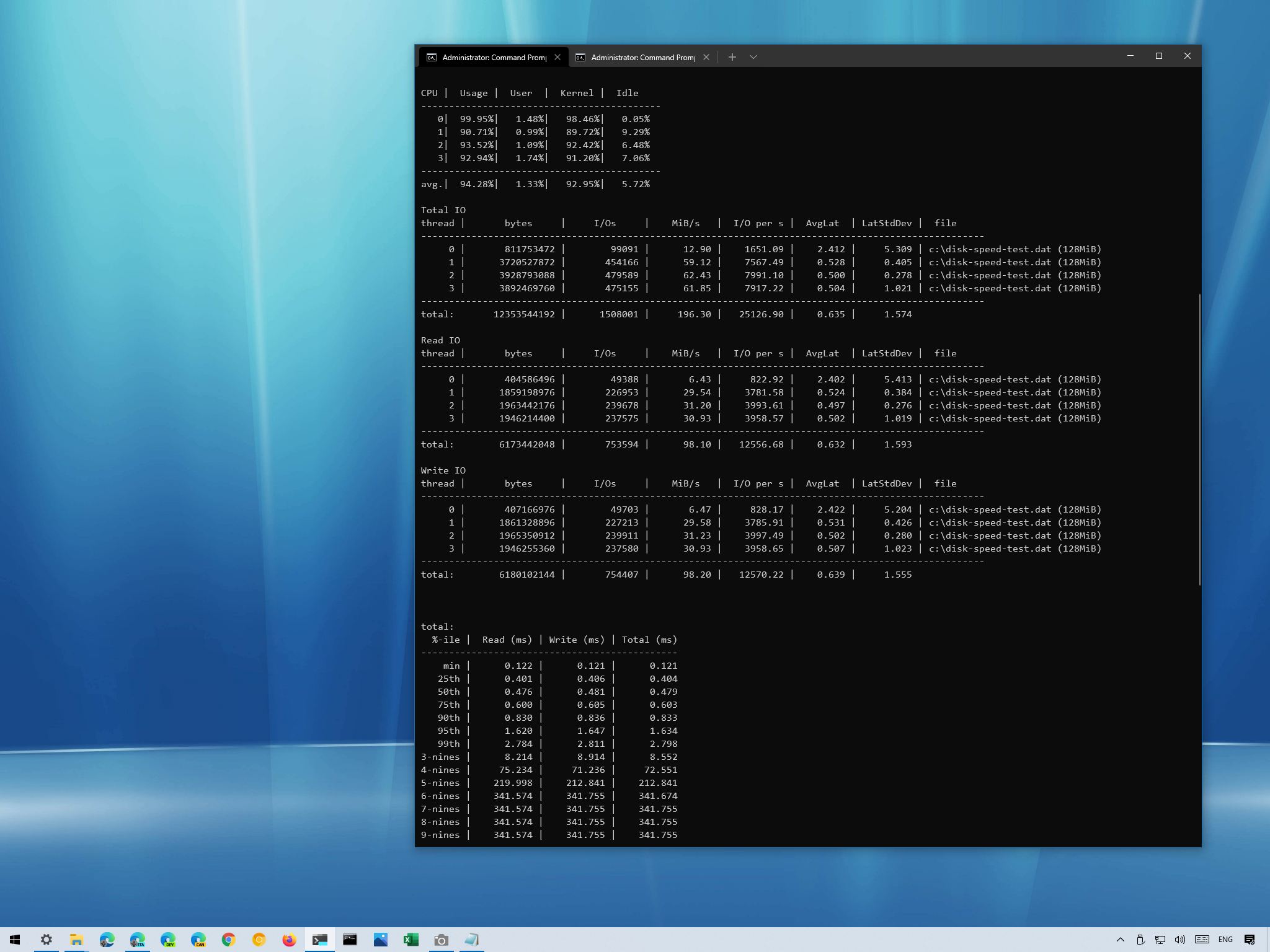Open Photos app from taskbar

[x=380, y=940]
